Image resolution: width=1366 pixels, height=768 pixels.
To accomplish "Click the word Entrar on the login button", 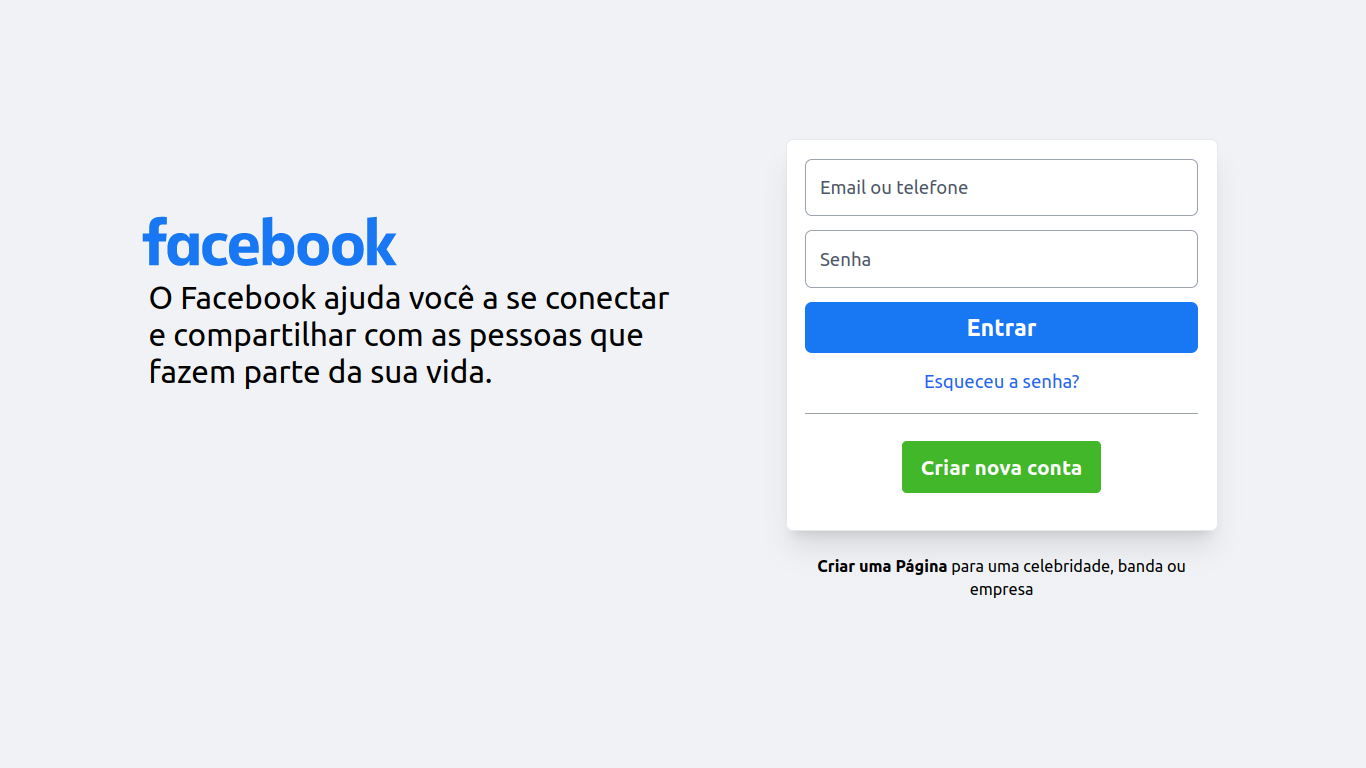I will [1001, 327].
